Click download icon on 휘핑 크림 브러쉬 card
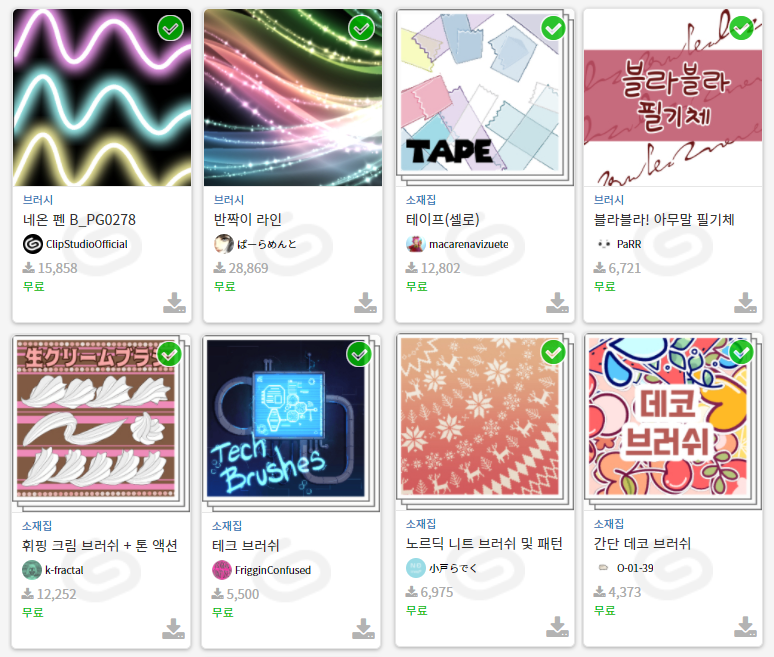774x657 pixels. click(x=173, y=628)
